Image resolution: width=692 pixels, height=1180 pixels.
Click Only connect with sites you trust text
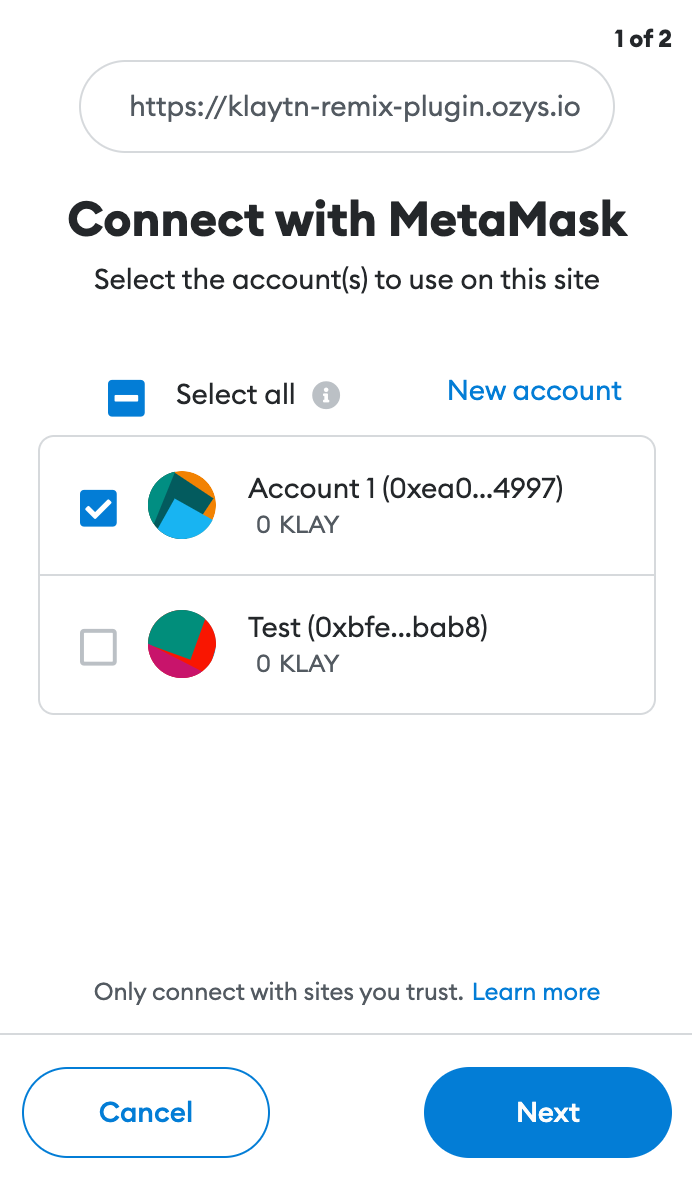[278, 992]
